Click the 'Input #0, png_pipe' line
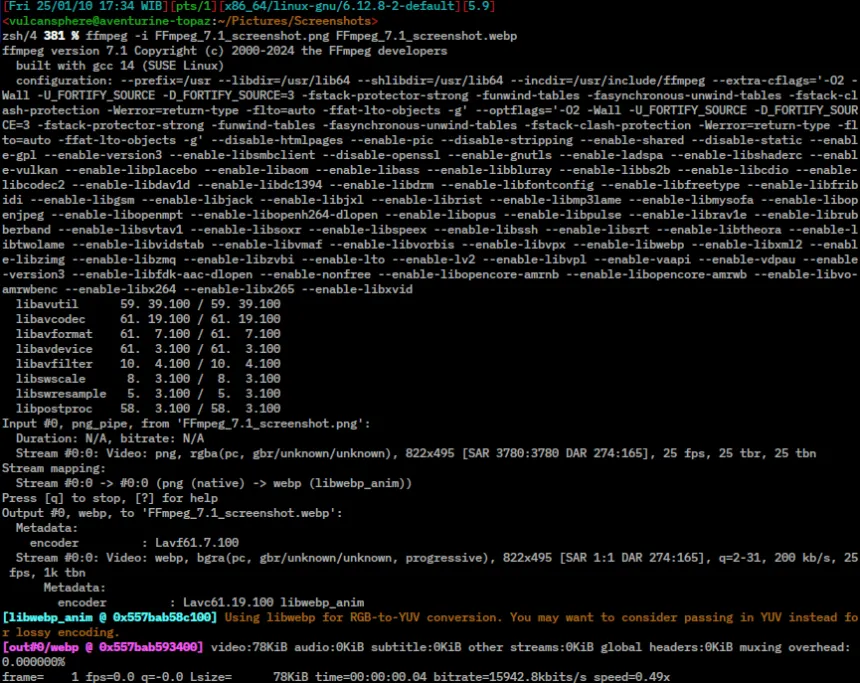 click(x=190, y=423)
